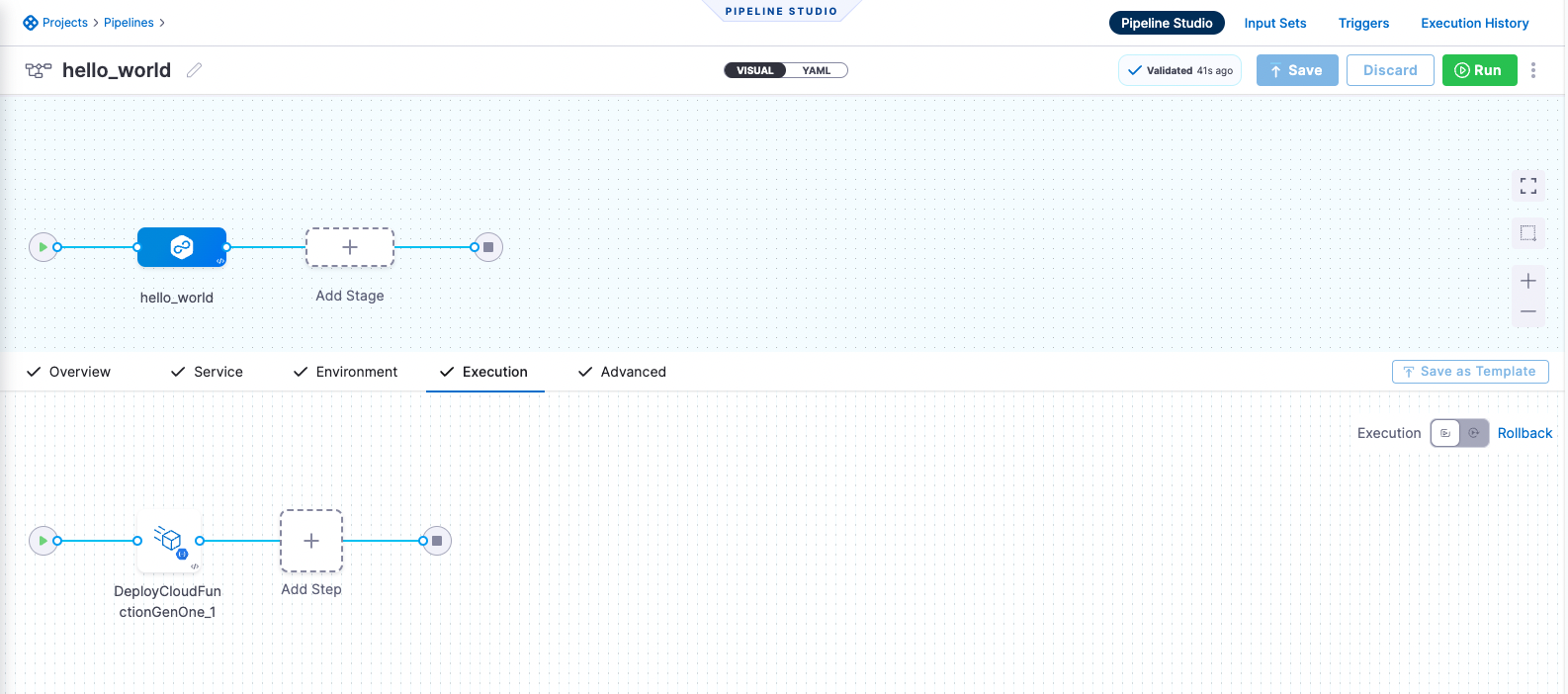Open the Triggers page

1363,23
